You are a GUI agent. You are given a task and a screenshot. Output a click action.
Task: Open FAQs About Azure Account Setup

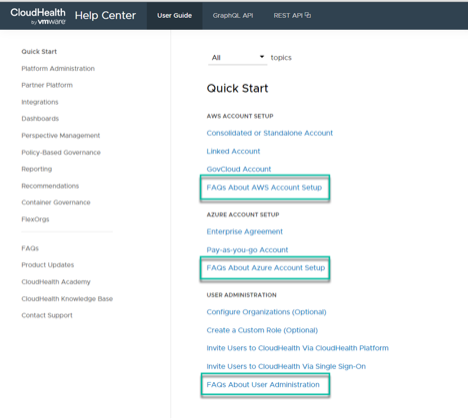266,268
